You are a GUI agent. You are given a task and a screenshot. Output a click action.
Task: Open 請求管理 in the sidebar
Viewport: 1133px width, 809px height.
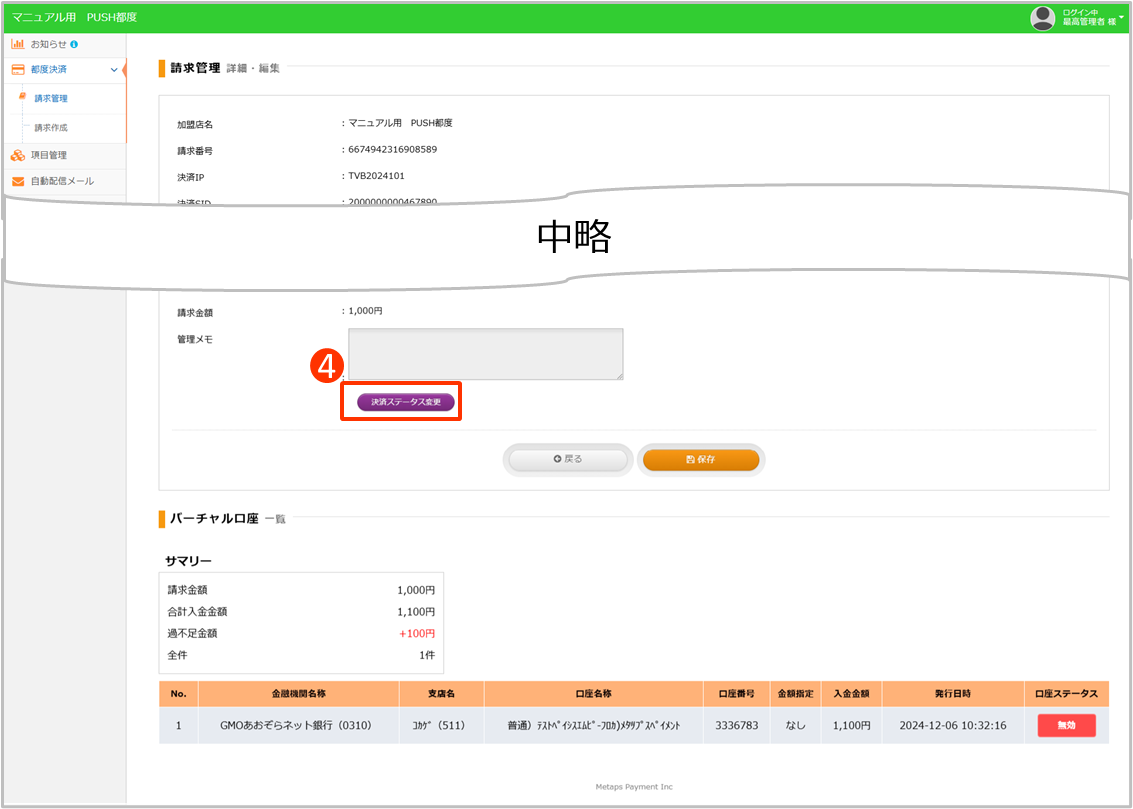coord(51,99)
